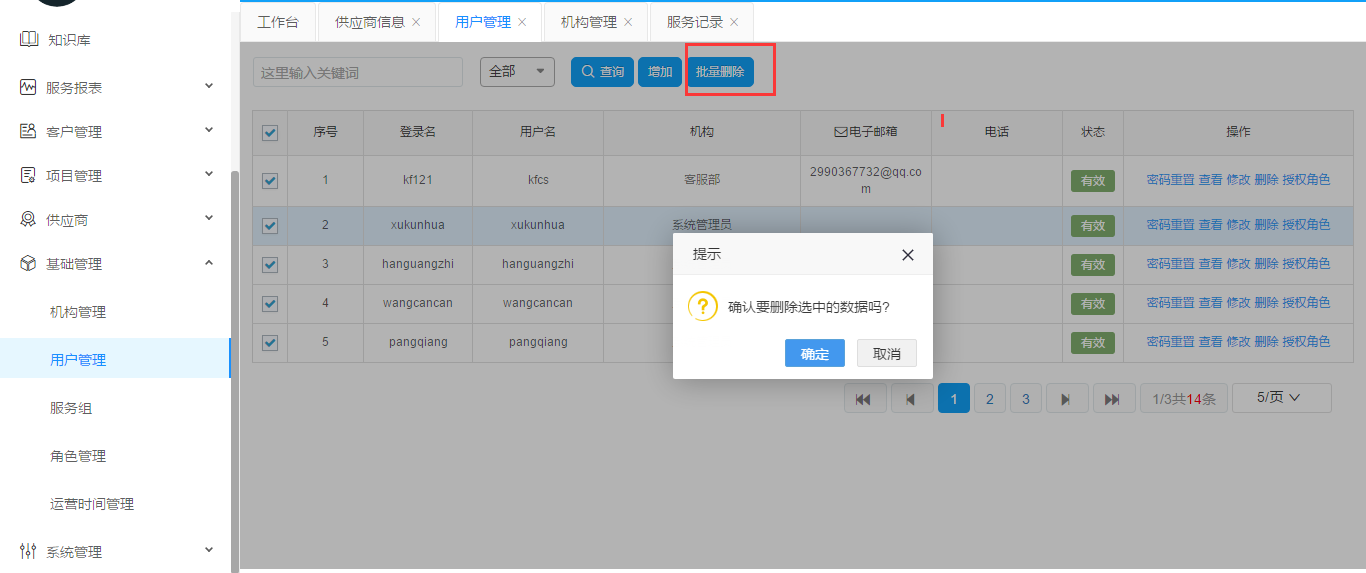Collapse the 基础管理 menu section
This screenshot has height=573, width=1366.
click(209, 263)
